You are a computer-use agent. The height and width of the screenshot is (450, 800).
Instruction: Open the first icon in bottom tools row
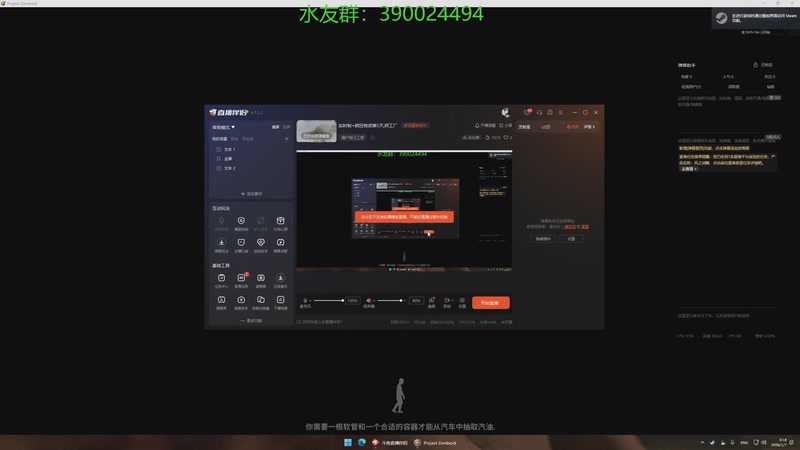click(221, 299)
